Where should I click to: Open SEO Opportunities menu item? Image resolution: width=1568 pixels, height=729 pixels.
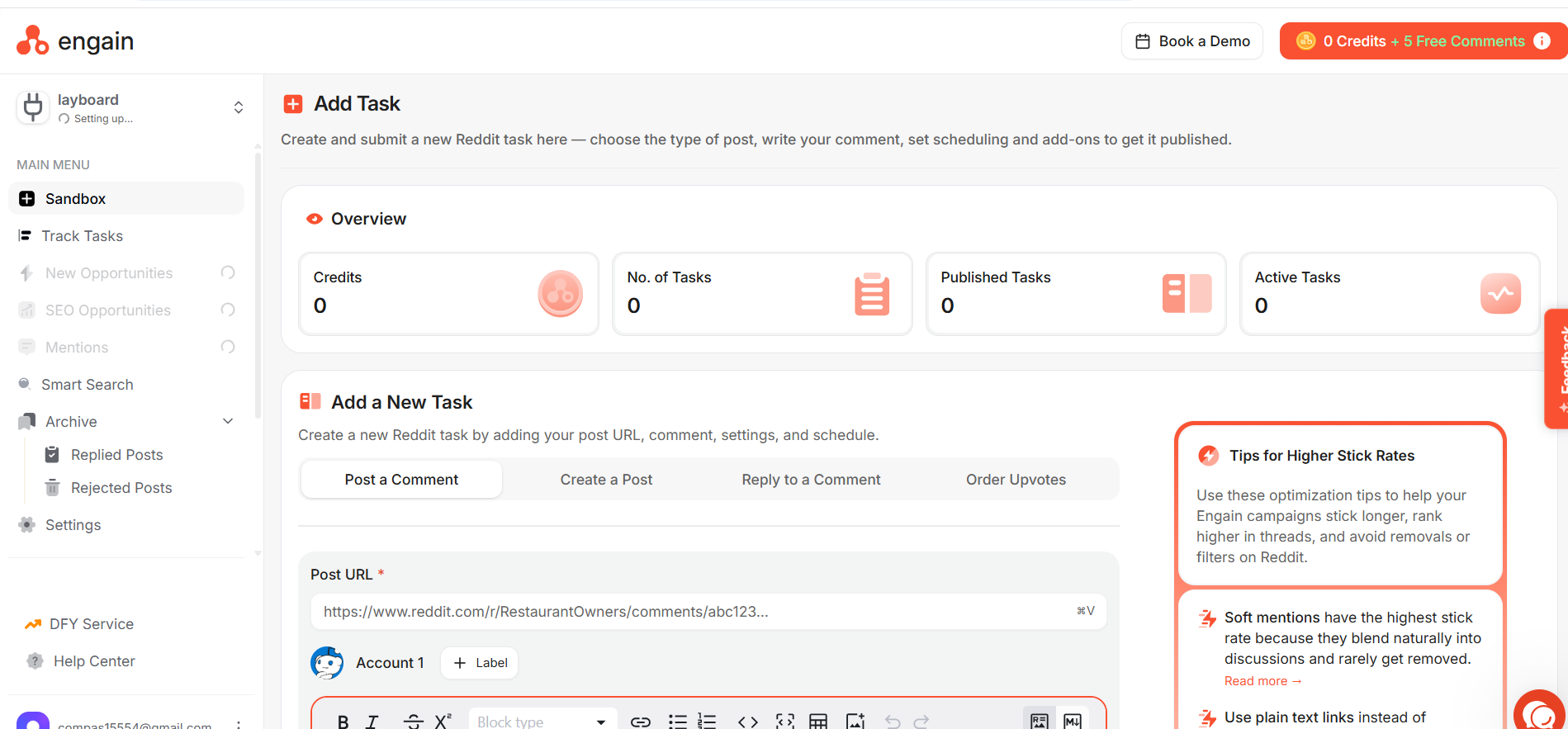click(x=126, y=310)
